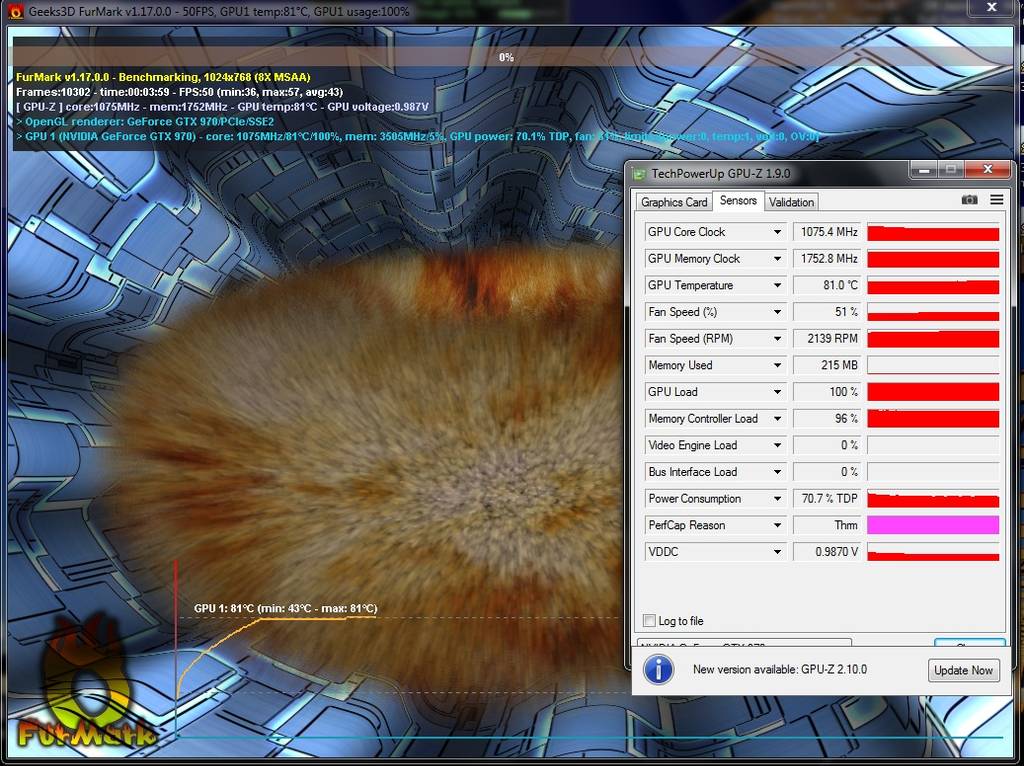The image size is (1024, 766).
Task: Click the 2139 RPM fan speed value
Action: click(827, 338)
